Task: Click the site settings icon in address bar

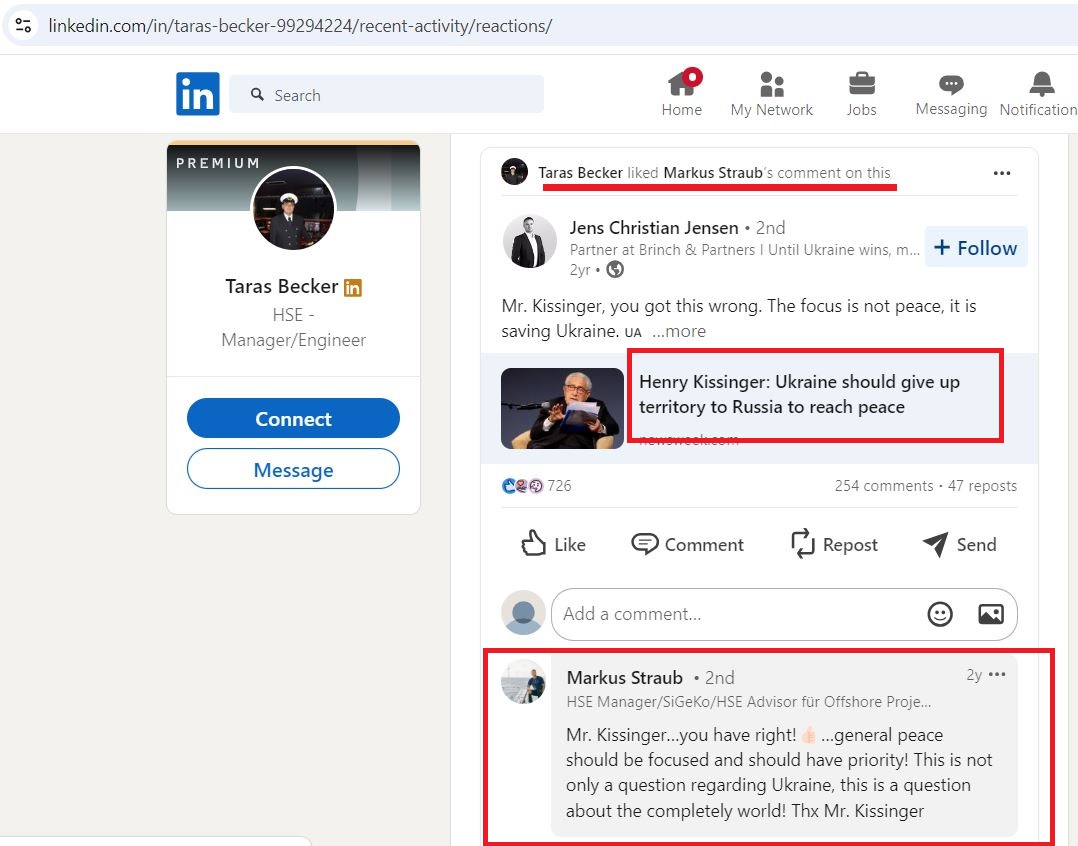Action: coord(23,26)
